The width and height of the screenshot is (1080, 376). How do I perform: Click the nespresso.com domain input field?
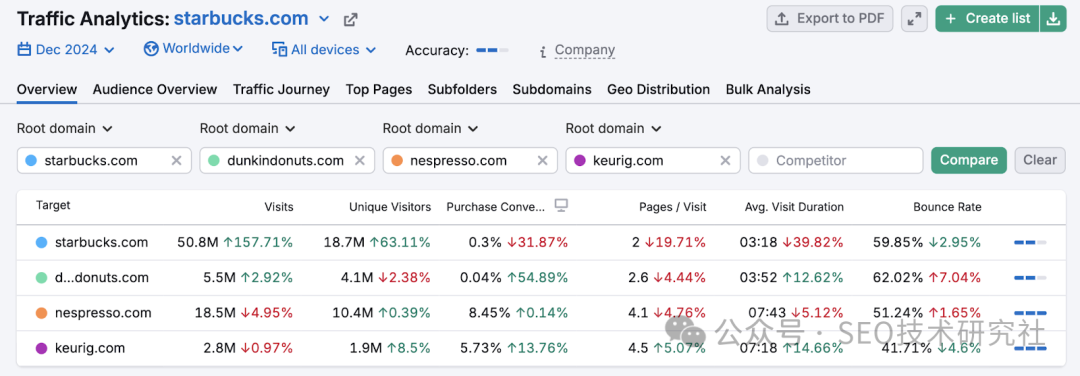470,160
